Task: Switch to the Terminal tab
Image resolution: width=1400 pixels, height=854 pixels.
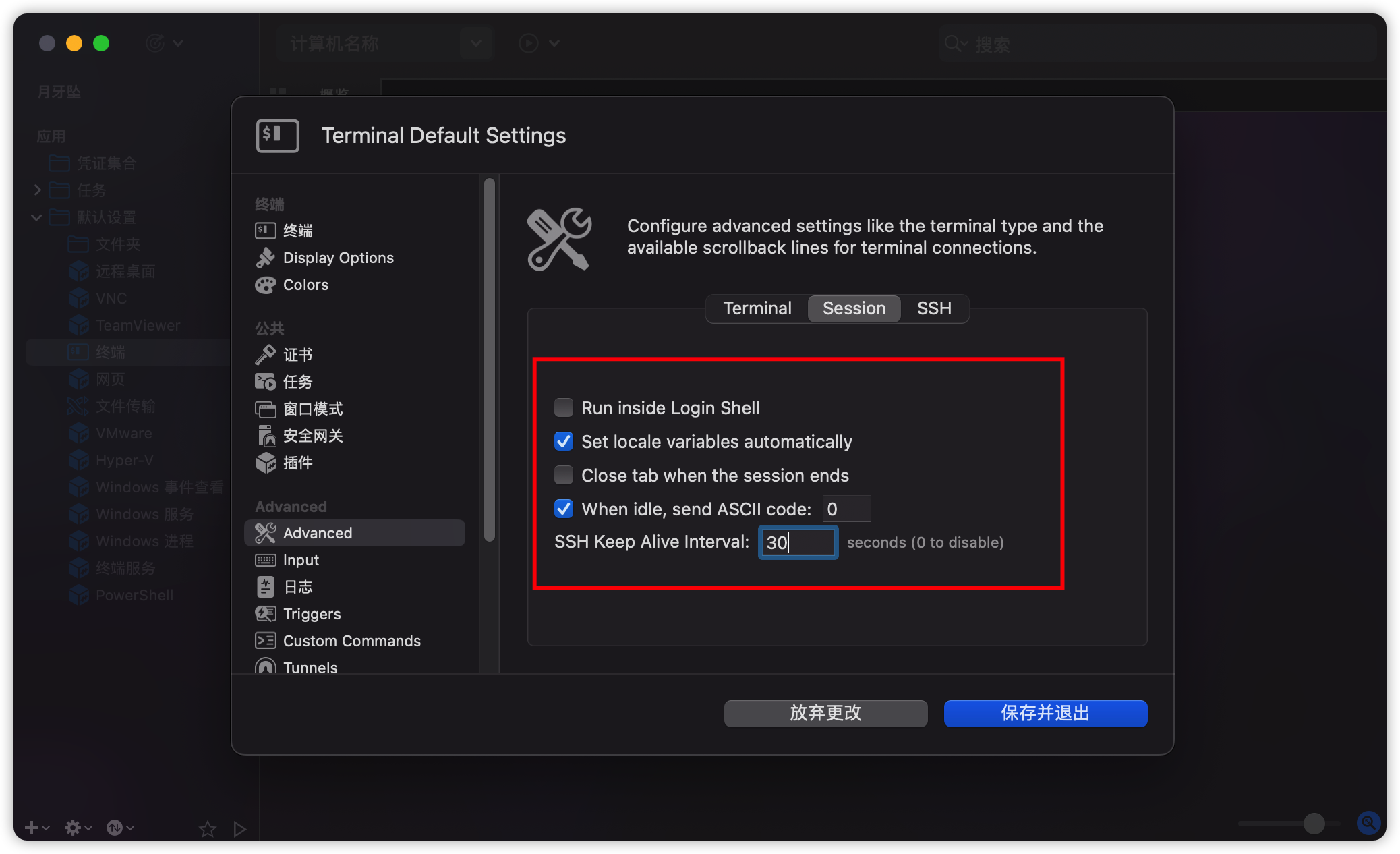Action: (757, 308)
